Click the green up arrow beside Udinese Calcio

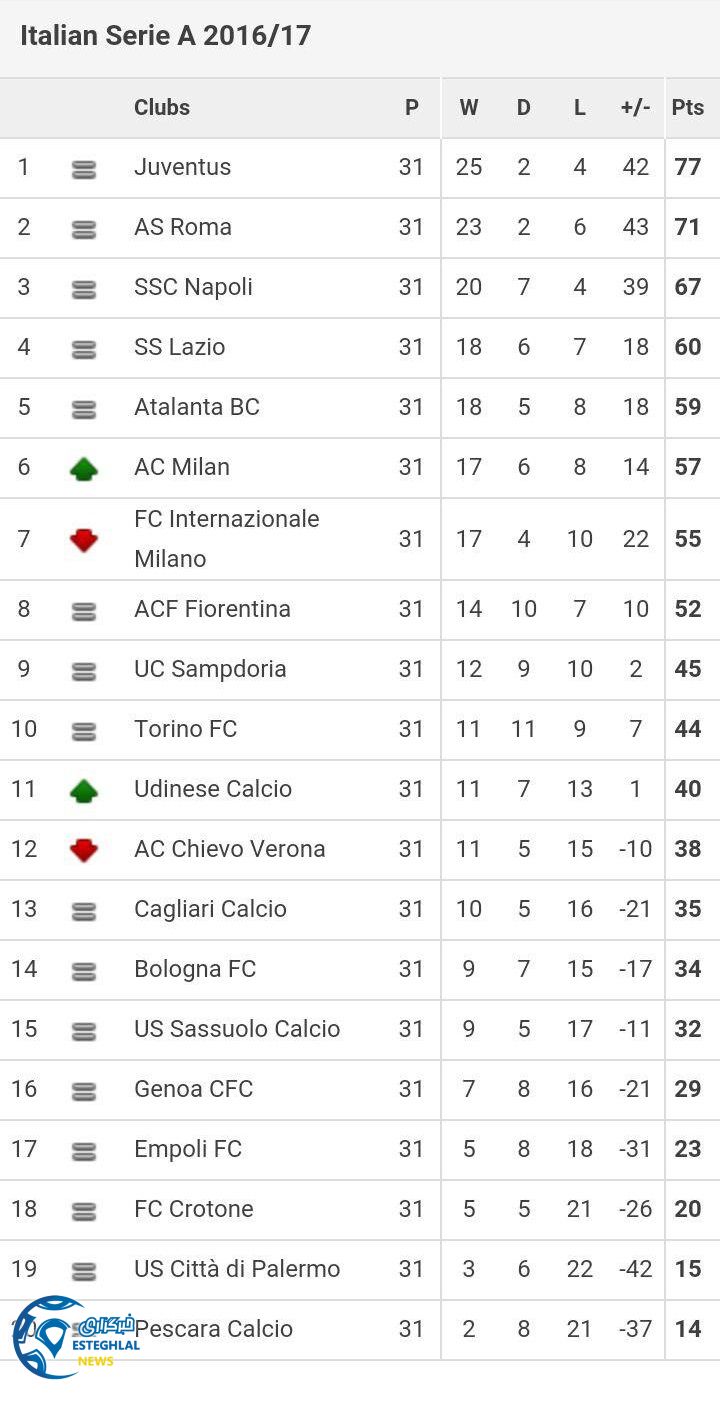pos(84,790)
